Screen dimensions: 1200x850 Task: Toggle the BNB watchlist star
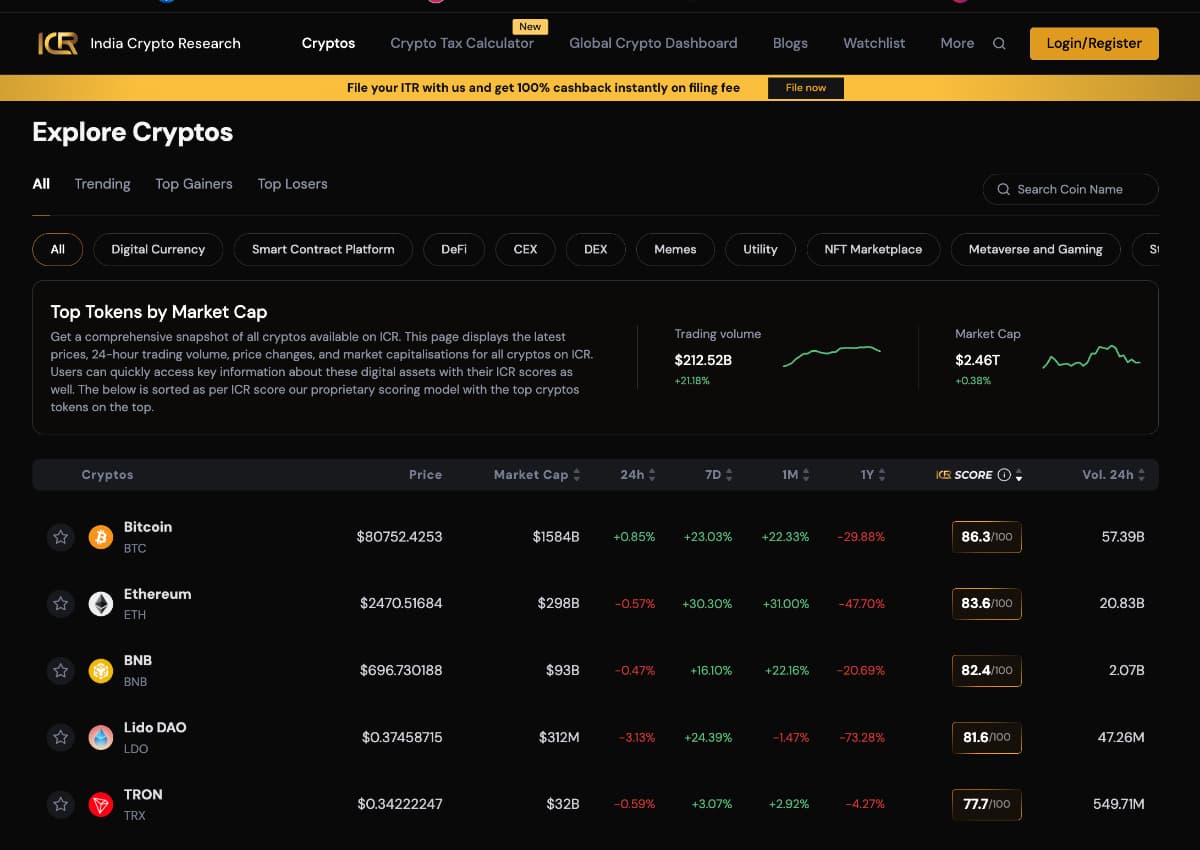point(61,670)
